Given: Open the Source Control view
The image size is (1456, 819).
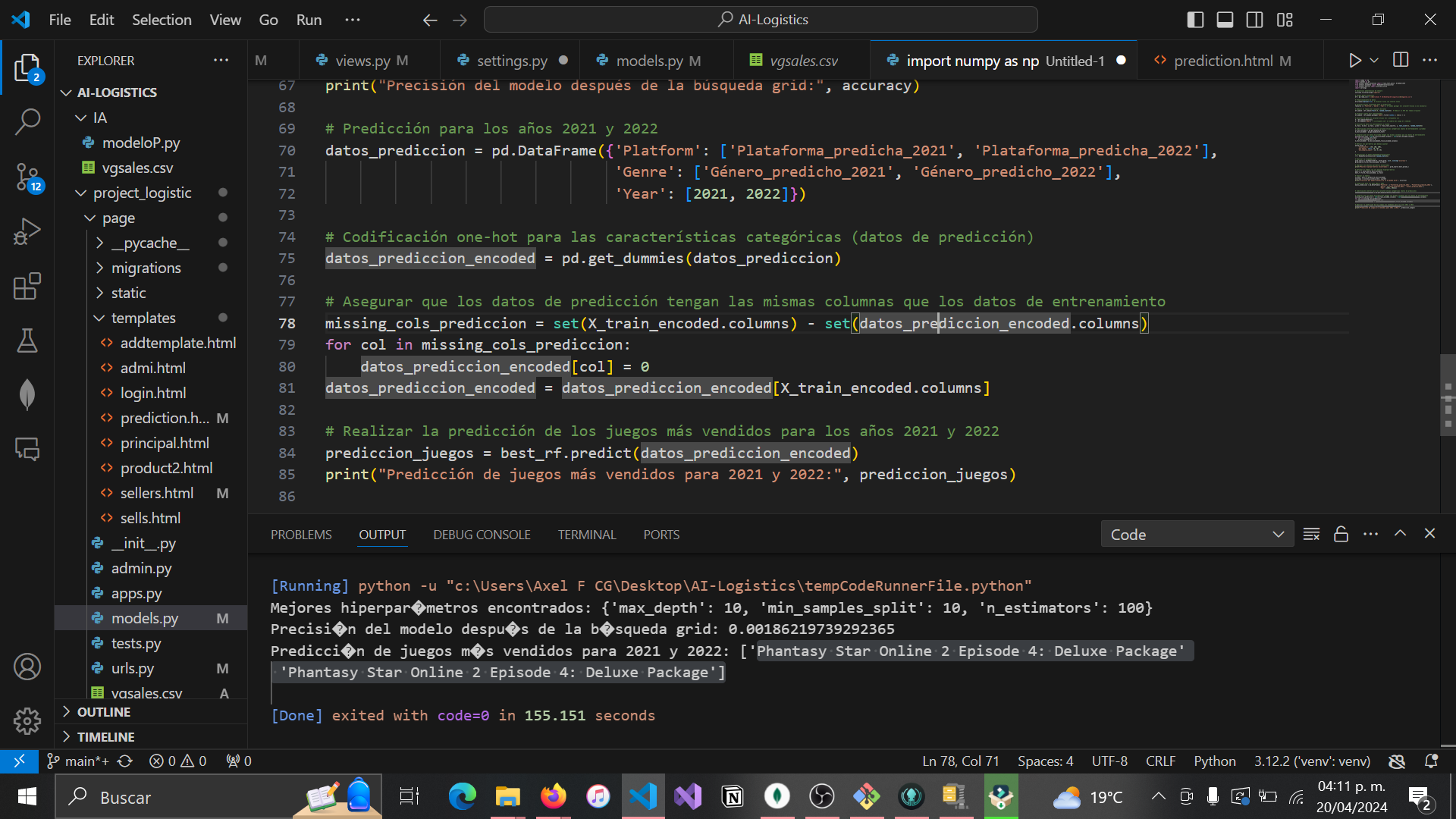Looking at the screenshot, I should [x=27, y=177].
